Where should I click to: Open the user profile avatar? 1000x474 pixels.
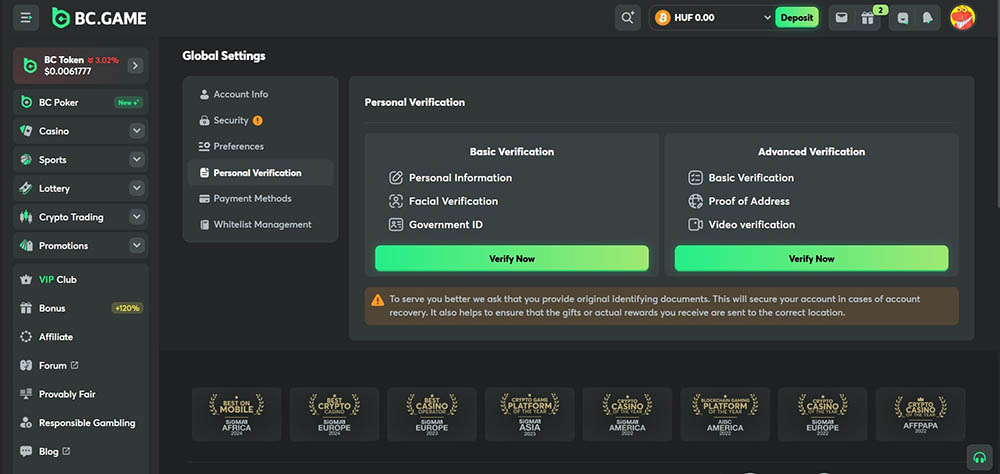tap(962, 18)
